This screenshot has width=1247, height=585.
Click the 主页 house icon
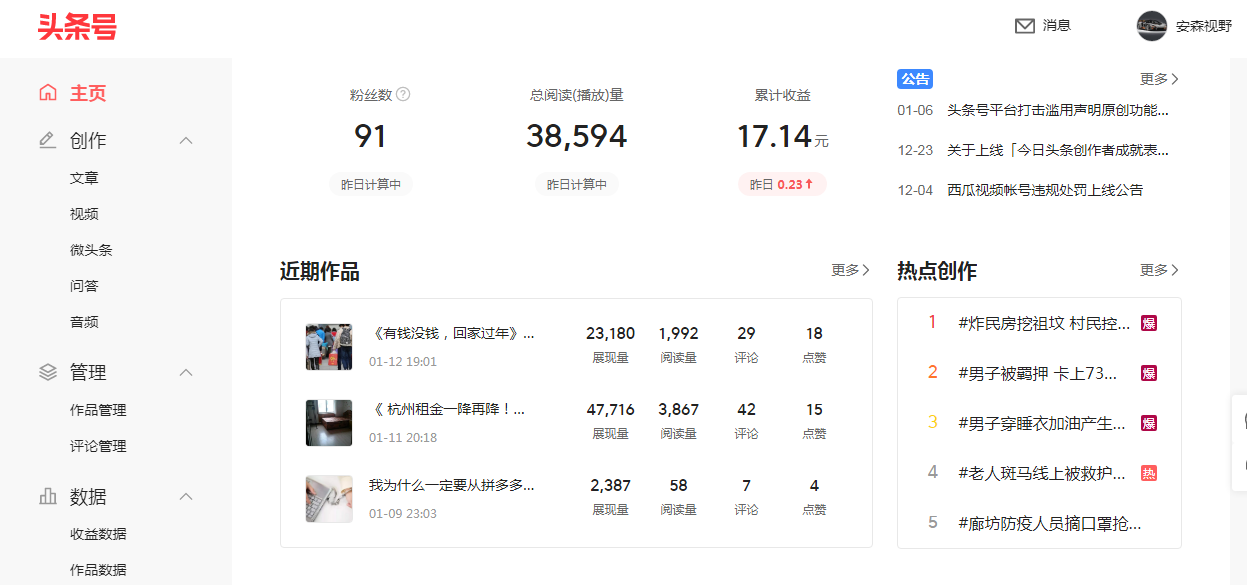coord(48,93)
